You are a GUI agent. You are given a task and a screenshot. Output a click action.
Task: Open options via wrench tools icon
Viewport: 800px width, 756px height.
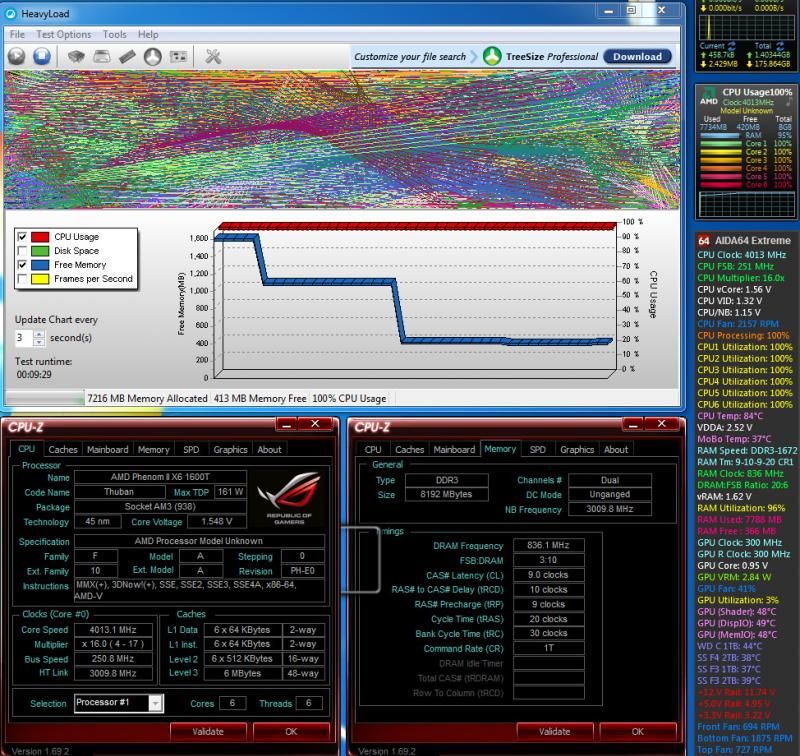(x=212, y=57)
